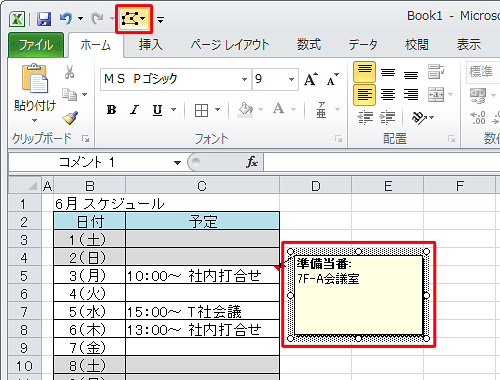The image size is (500, 380).
Task: Click the fill color bucket
Action: pyautogui.click(x=246, y=109)
